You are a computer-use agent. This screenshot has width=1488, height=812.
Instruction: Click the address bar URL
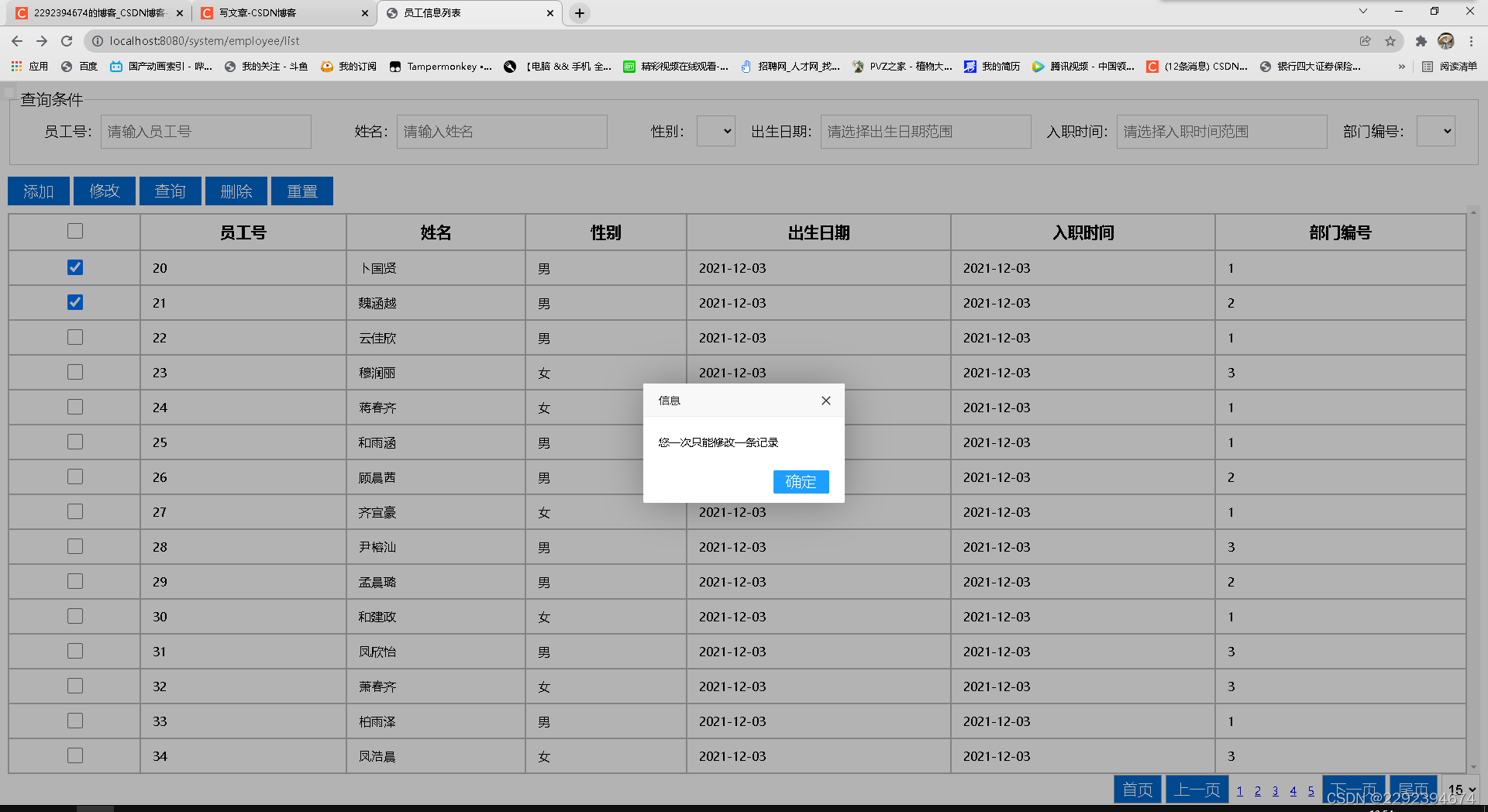point(205,41)
